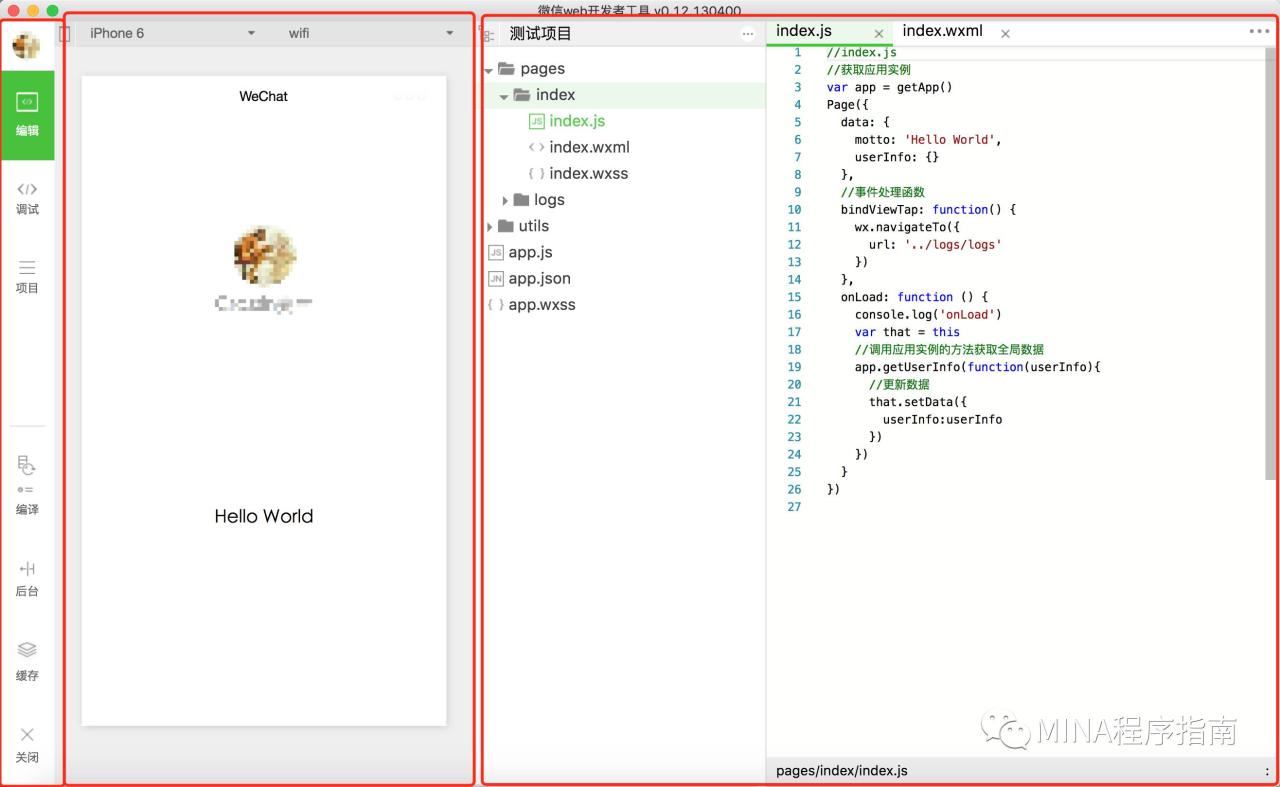The height and width of the screenshot is (787, 1280).
Task: Open index.wxml from the file tree
Action: (579, 147)
